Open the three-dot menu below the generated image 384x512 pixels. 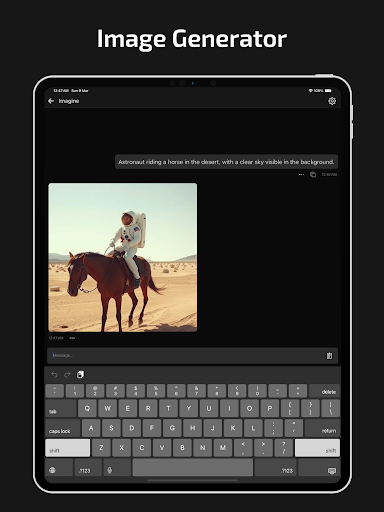72,338
